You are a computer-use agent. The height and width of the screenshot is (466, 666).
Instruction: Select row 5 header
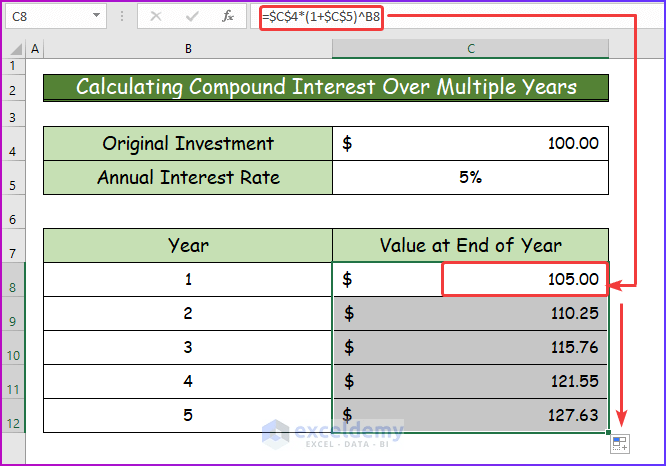pos(13,178)
